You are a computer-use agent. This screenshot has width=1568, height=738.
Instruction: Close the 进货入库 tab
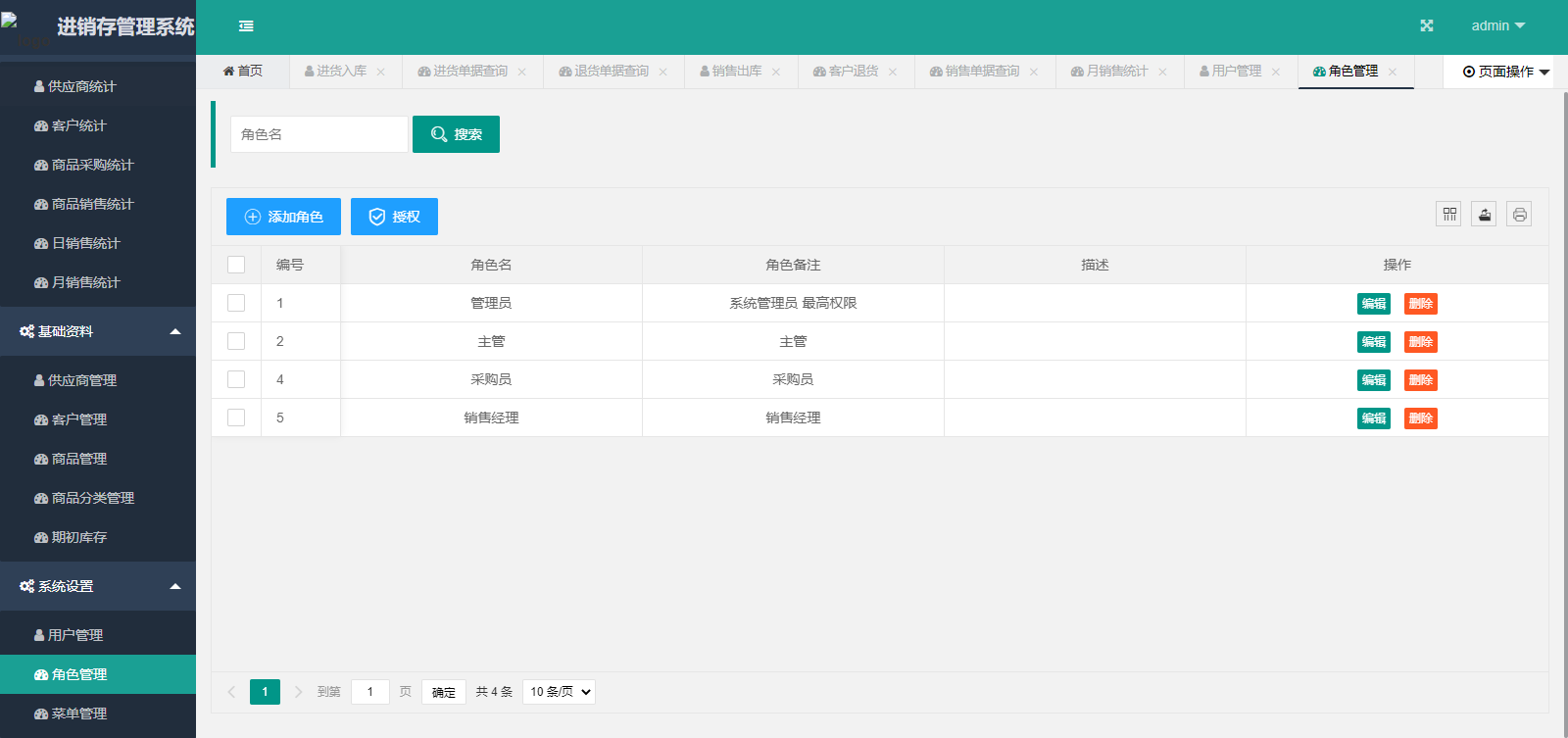(381, 72)
